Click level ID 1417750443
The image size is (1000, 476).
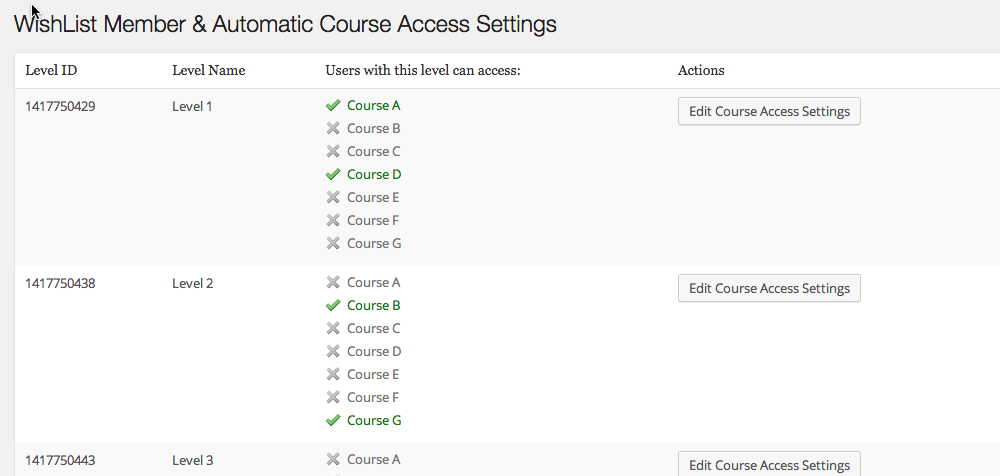click(61, 460)
